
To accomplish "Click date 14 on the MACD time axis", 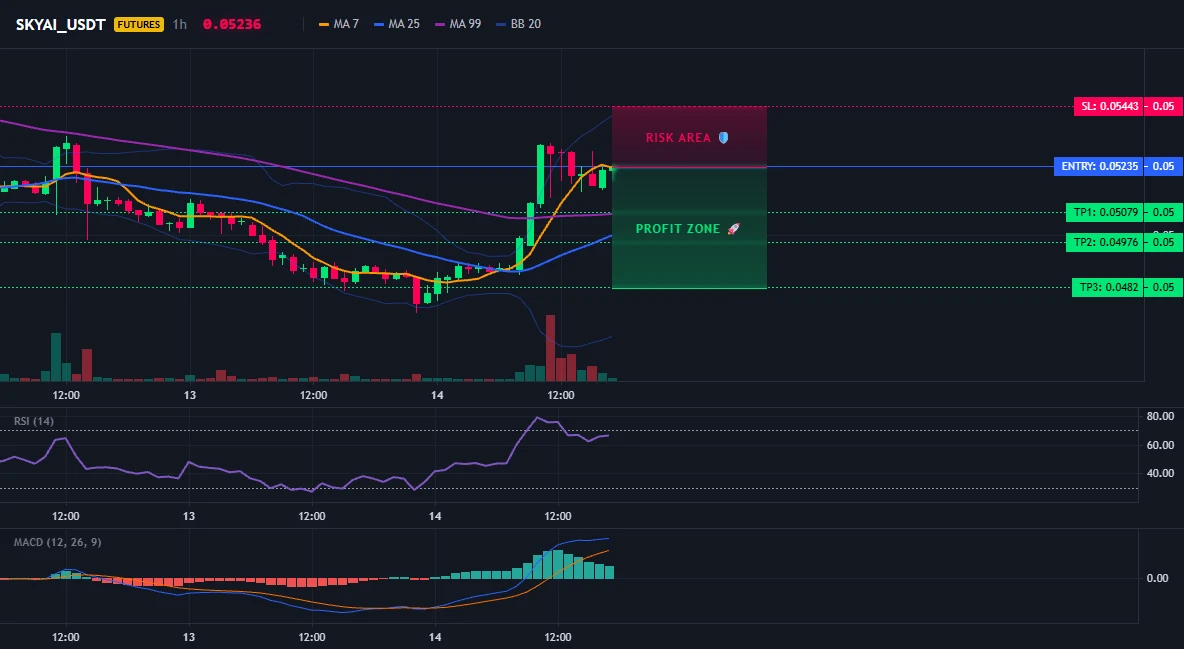I will coord(435,637).
